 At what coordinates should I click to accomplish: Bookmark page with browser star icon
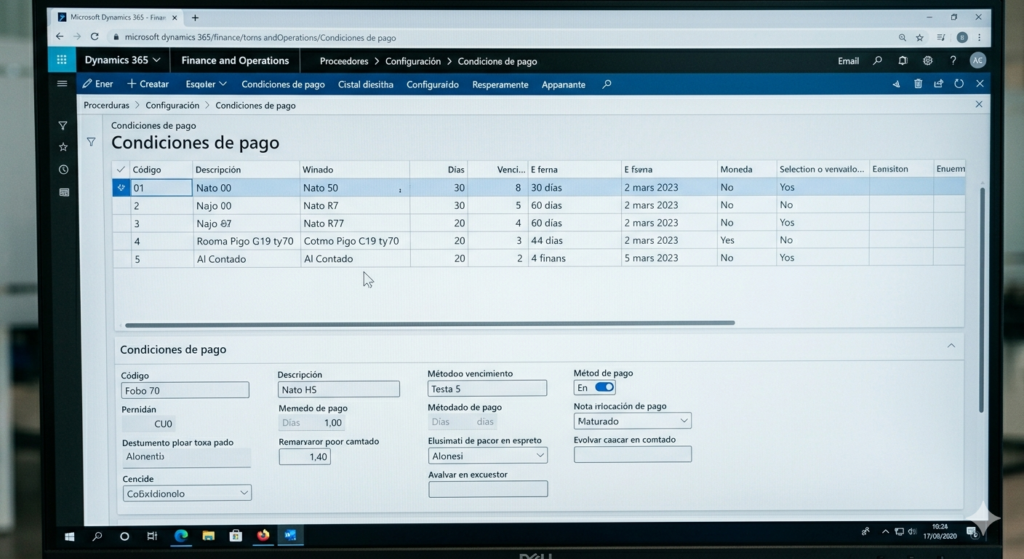[920, 38]
